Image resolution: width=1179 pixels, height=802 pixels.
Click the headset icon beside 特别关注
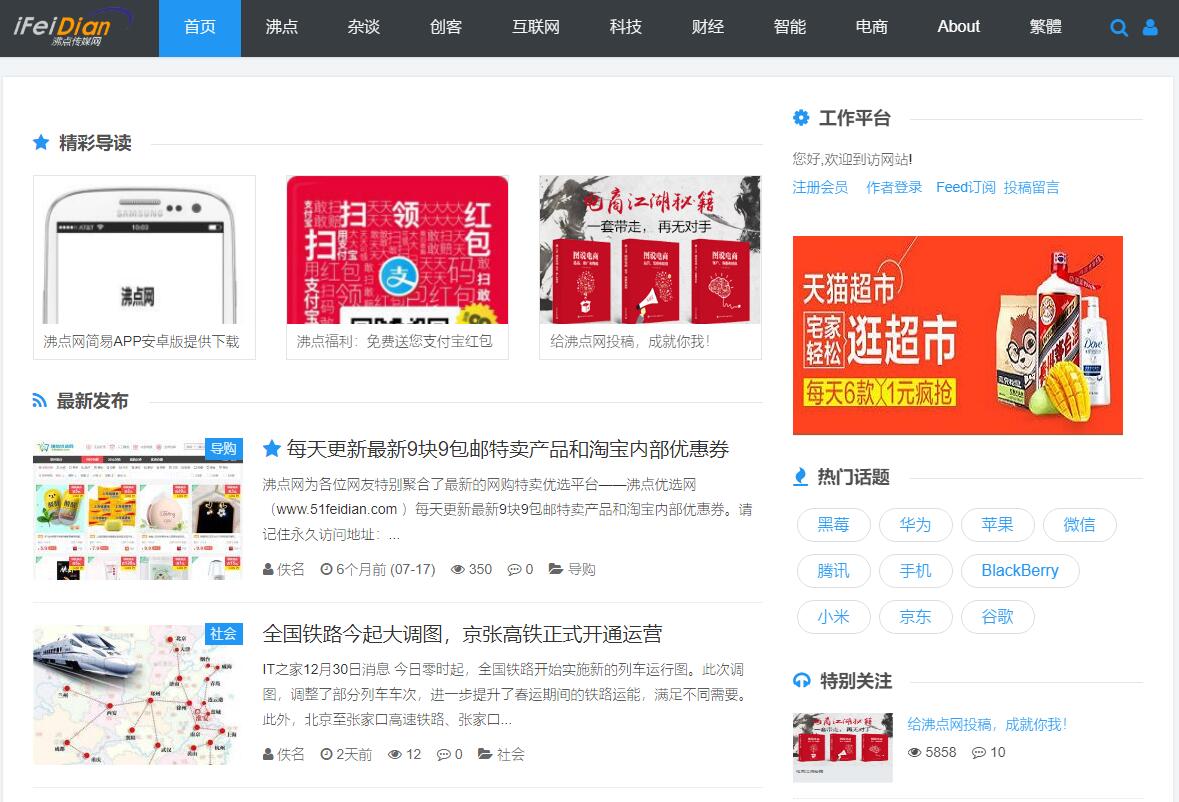[802, 680]
